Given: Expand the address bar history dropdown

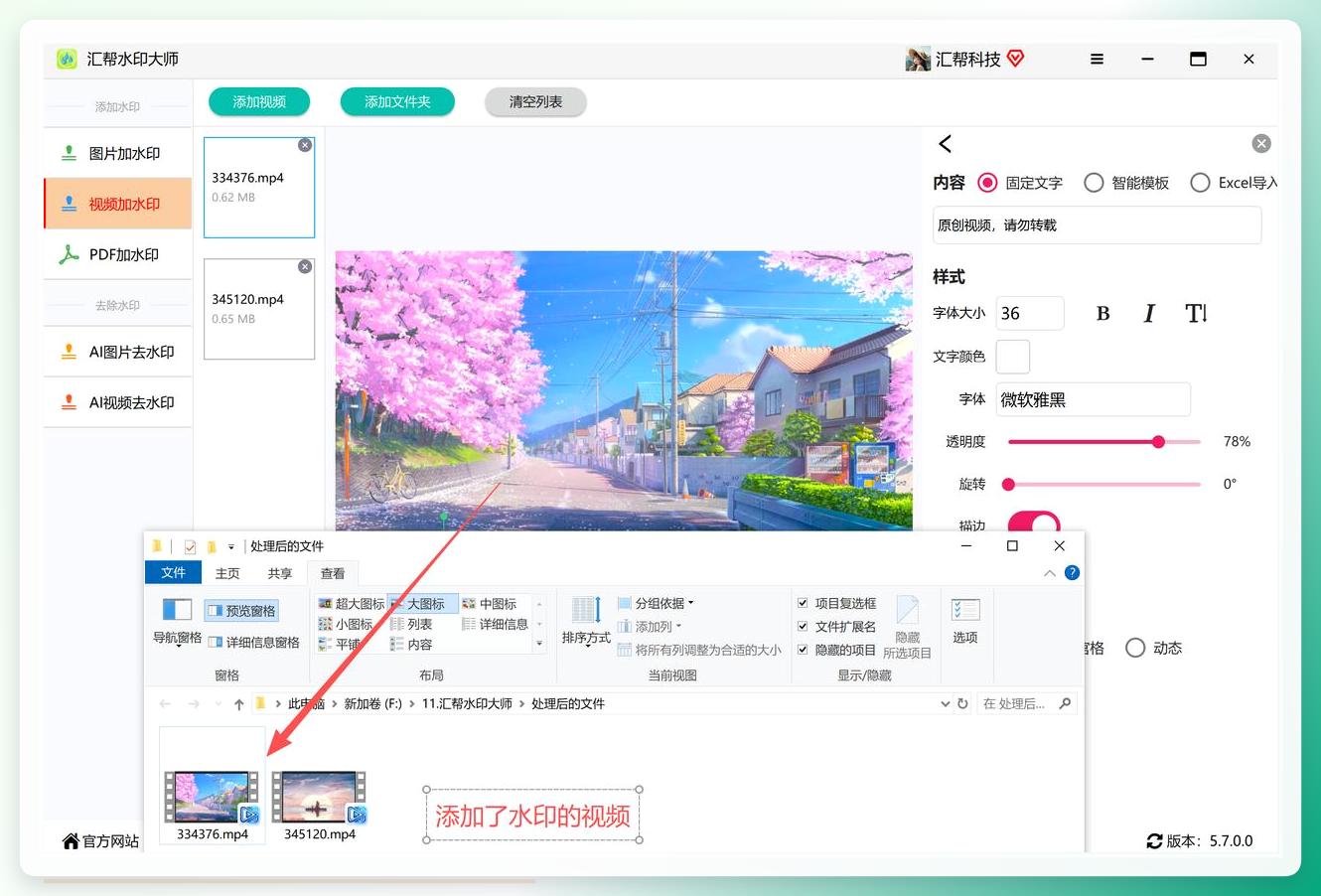Looking at the screenshot, I should pos(945,703).
